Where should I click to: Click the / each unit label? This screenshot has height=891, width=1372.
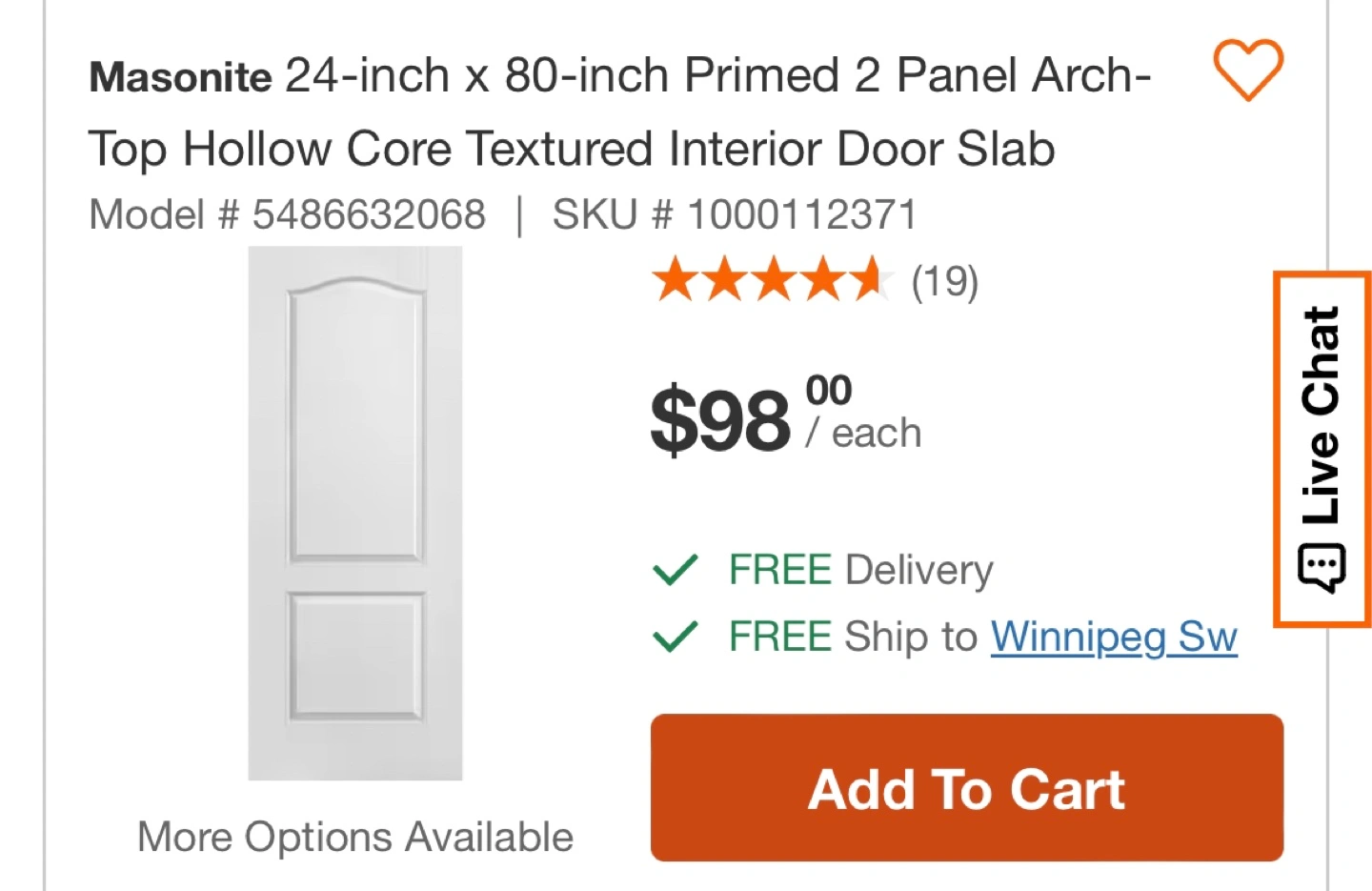(864, 434)
